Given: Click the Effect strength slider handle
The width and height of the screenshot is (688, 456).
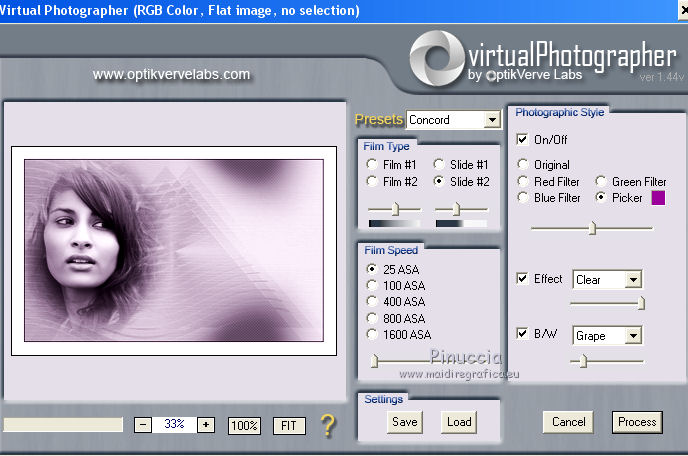Looking at the screenshot, I should 641,303.
